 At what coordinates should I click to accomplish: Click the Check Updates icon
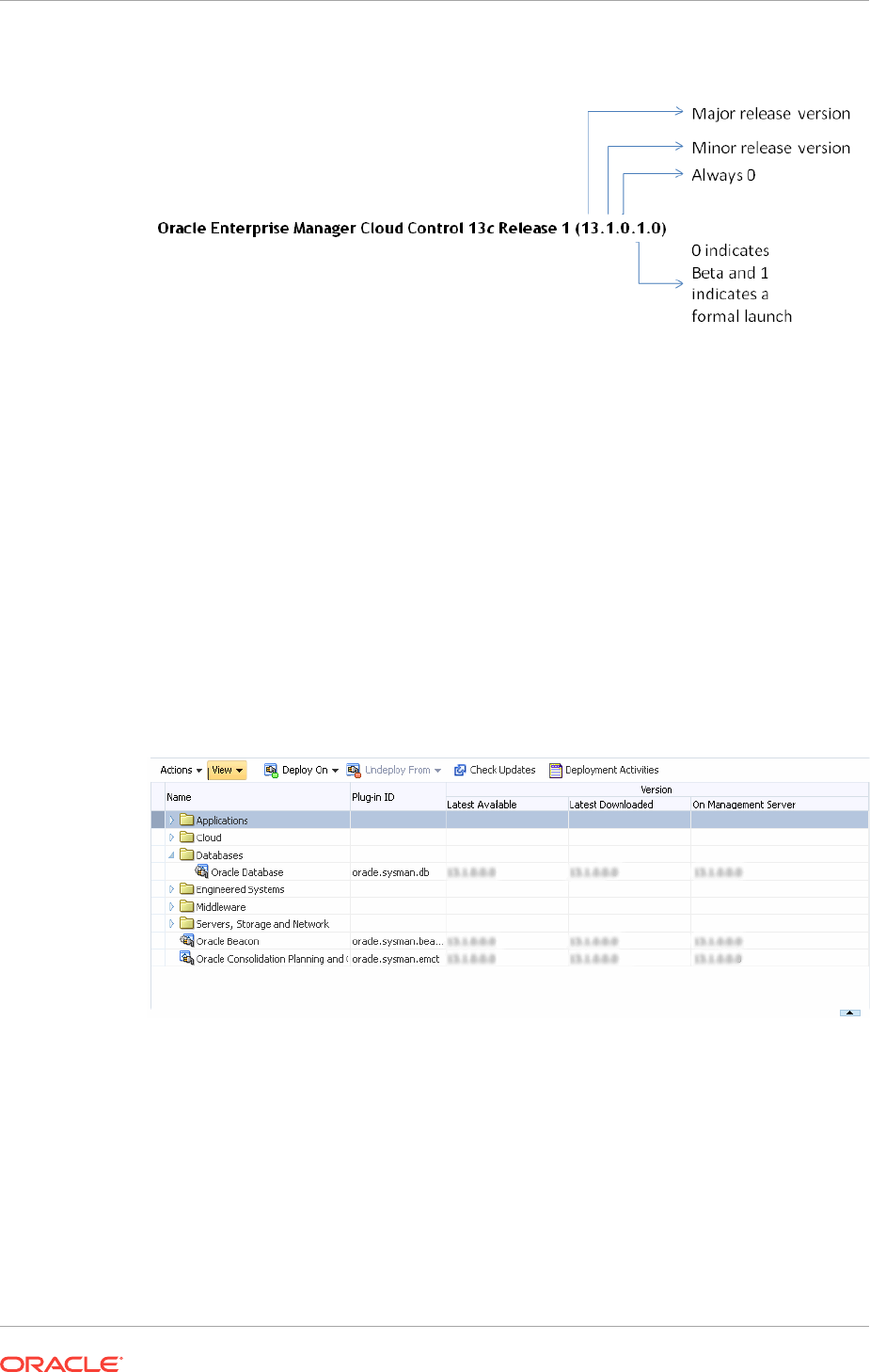(x=460, y=770)
